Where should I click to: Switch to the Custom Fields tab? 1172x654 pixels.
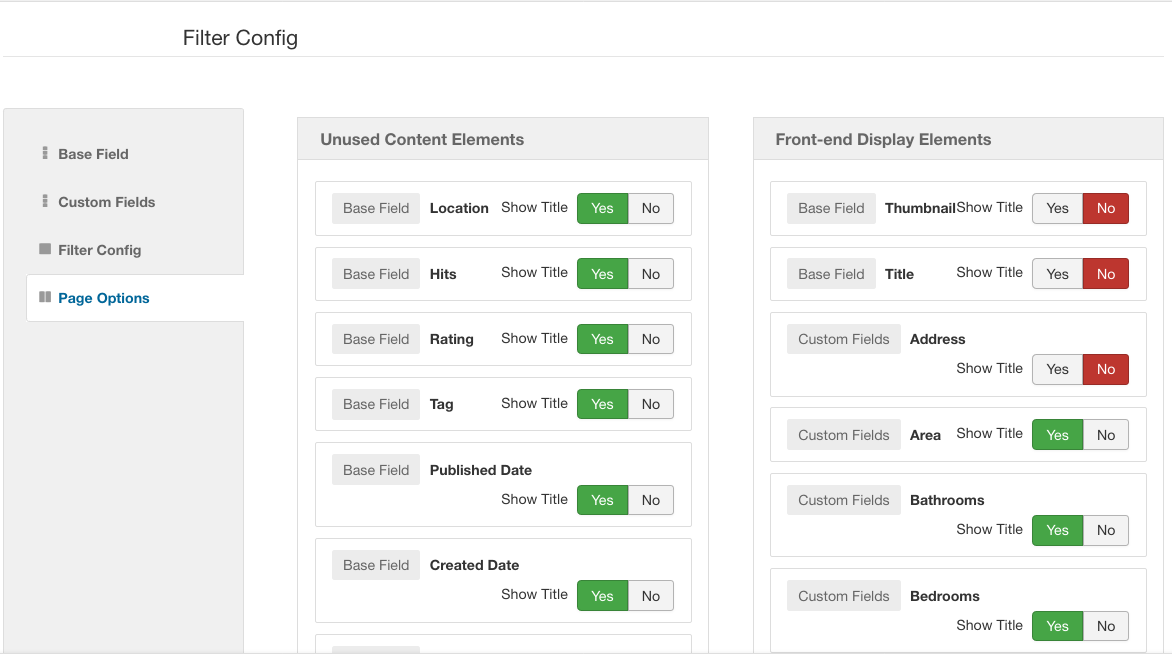tap(106, 202)
